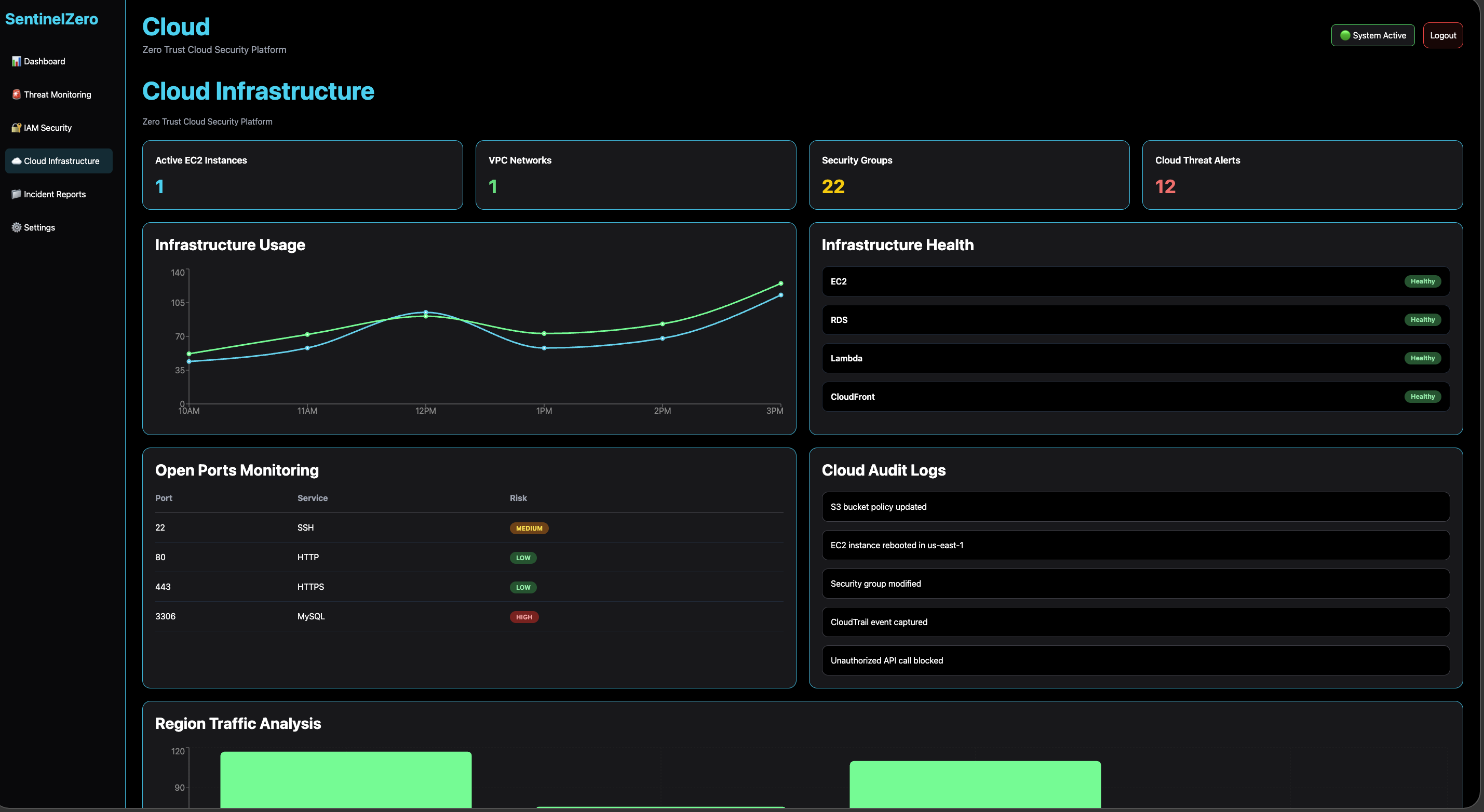The height and width of the screenshot is (812, 1484).
Task: Open the Dashboard page
Action: [59, 61]
